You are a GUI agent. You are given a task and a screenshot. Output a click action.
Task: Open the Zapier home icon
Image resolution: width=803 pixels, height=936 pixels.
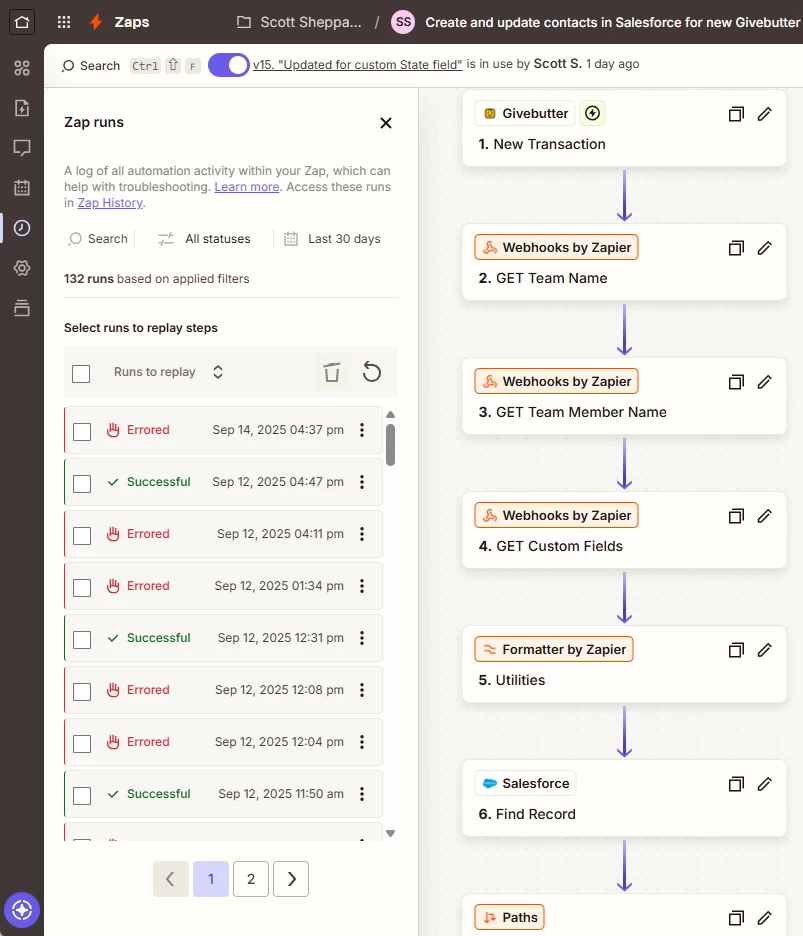22,23
